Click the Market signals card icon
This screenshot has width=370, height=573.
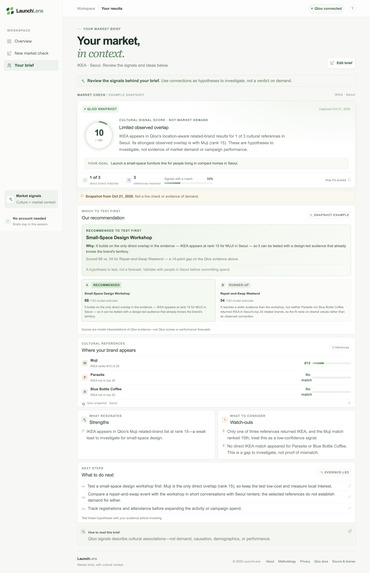[x=11, y=199]
